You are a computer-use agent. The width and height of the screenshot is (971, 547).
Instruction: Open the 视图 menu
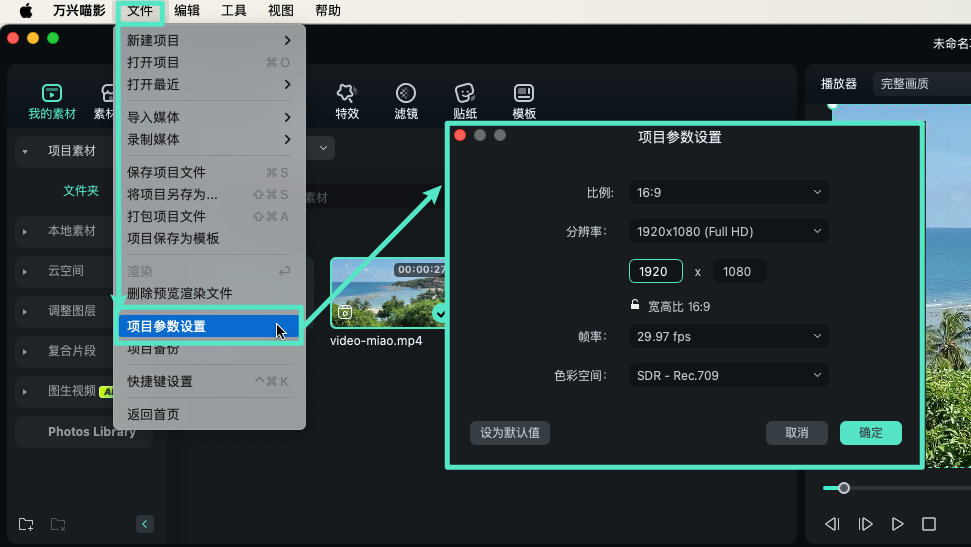pyautogui.click(x=281, y=11)
